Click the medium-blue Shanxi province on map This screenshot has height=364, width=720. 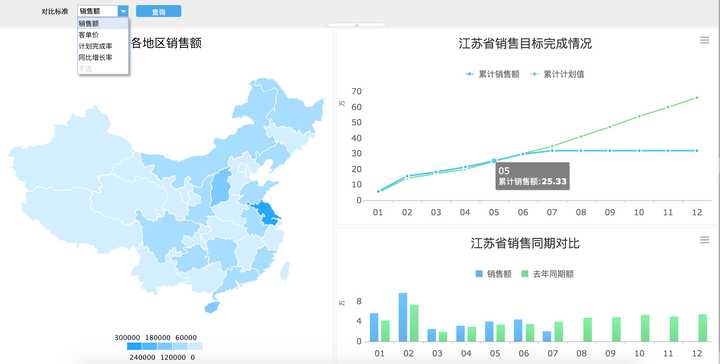[221, 186]
